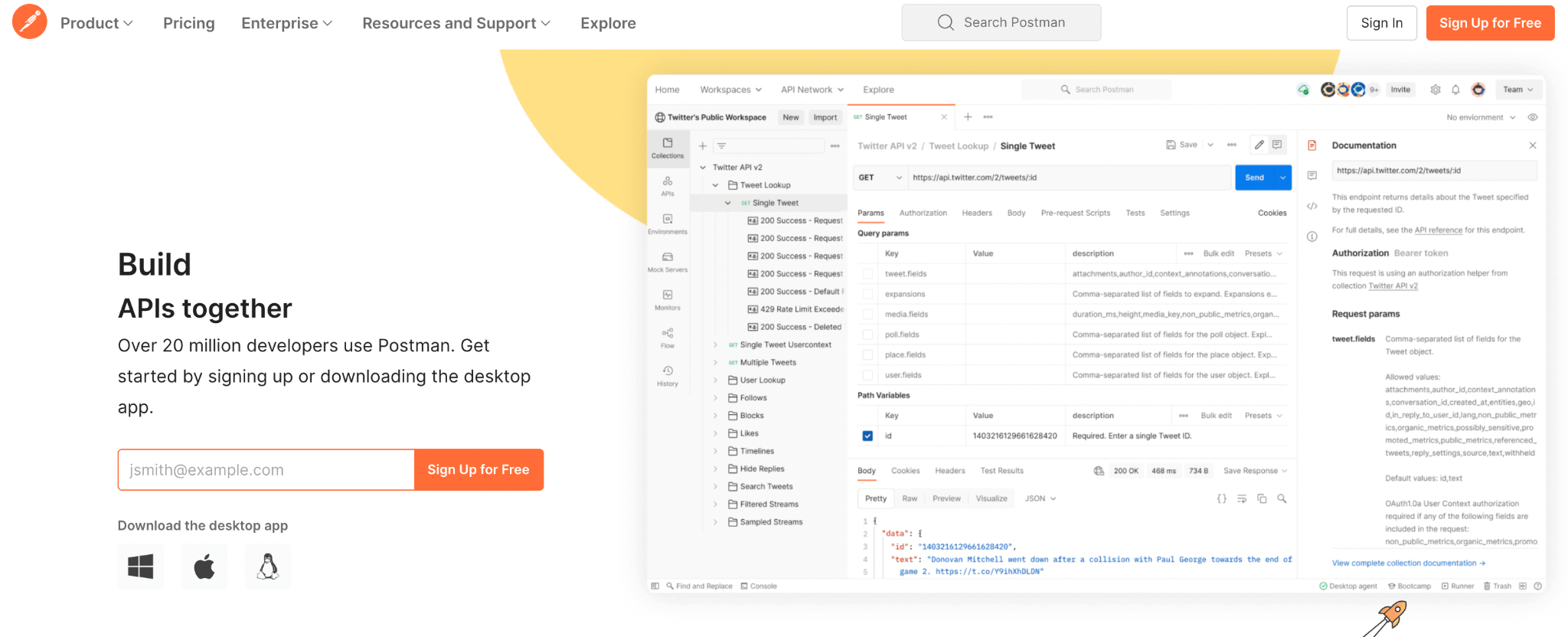Open the Pricing page link
The width and height of the screenshot is (1568, 637).
pos(188,23)
